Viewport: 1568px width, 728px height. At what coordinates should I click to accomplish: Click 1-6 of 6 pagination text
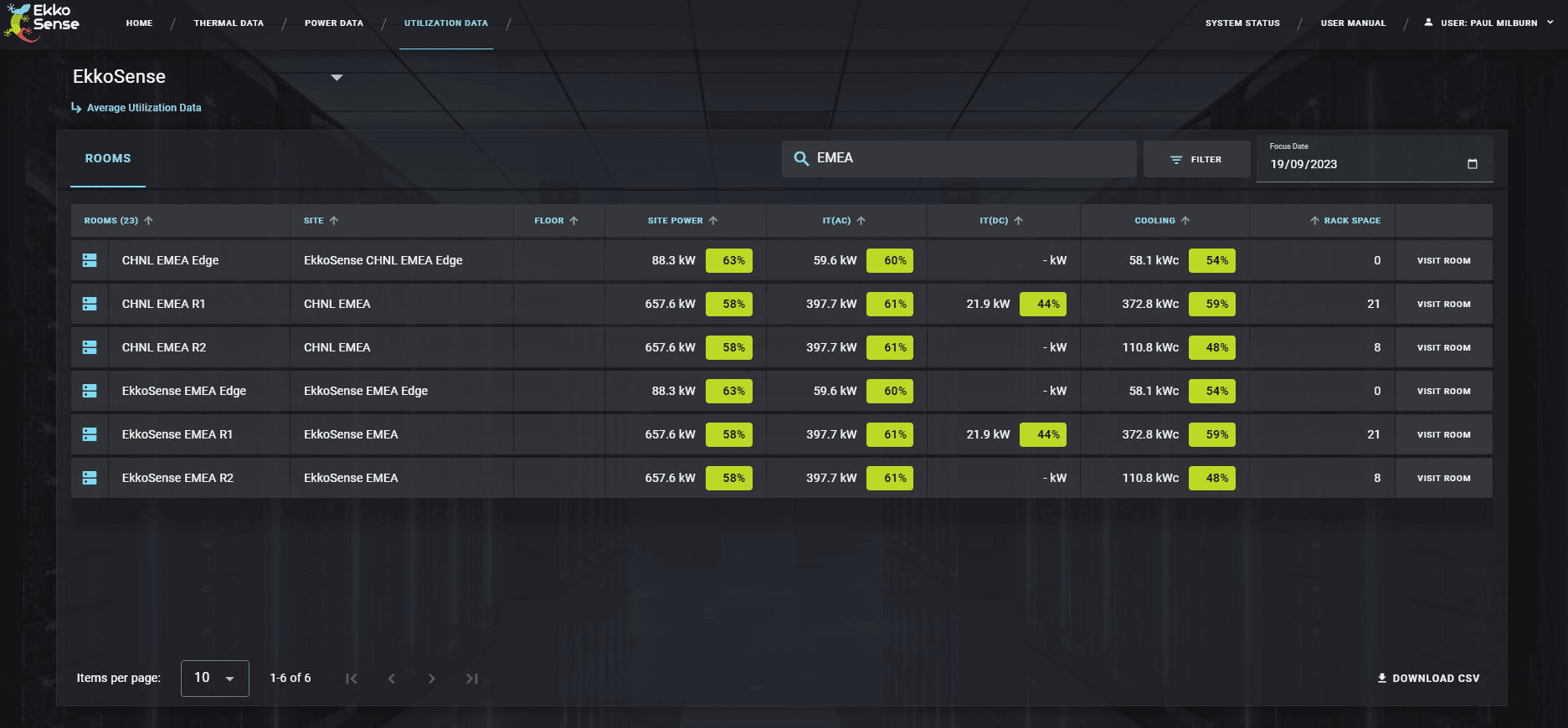coord(290,678)
